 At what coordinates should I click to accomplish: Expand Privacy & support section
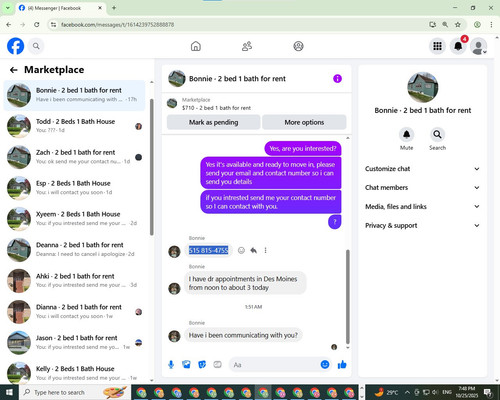(422, 225)
